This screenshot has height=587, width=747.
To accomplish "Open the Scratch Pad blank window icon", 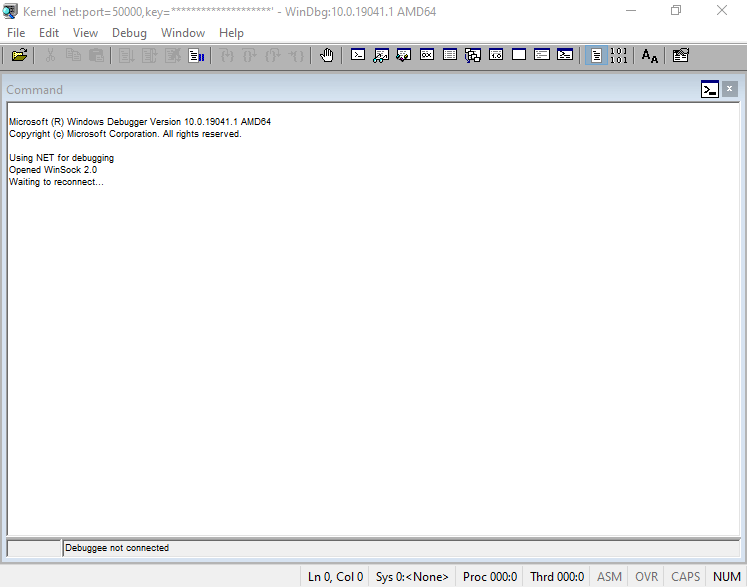I will point(519,55).
